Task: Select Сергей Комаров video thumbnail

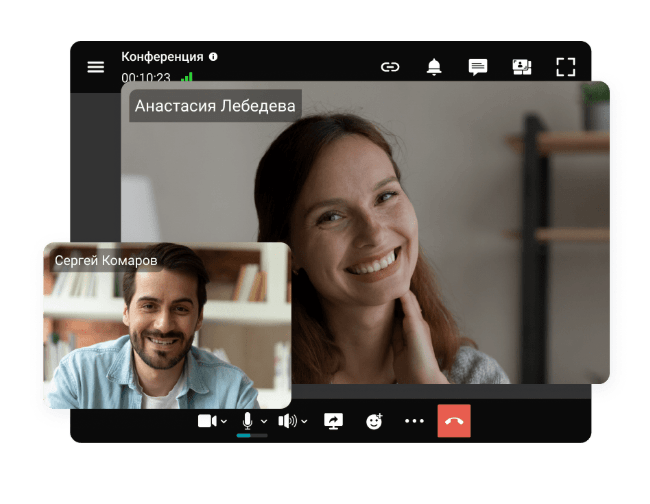Action: pos(167,326)
